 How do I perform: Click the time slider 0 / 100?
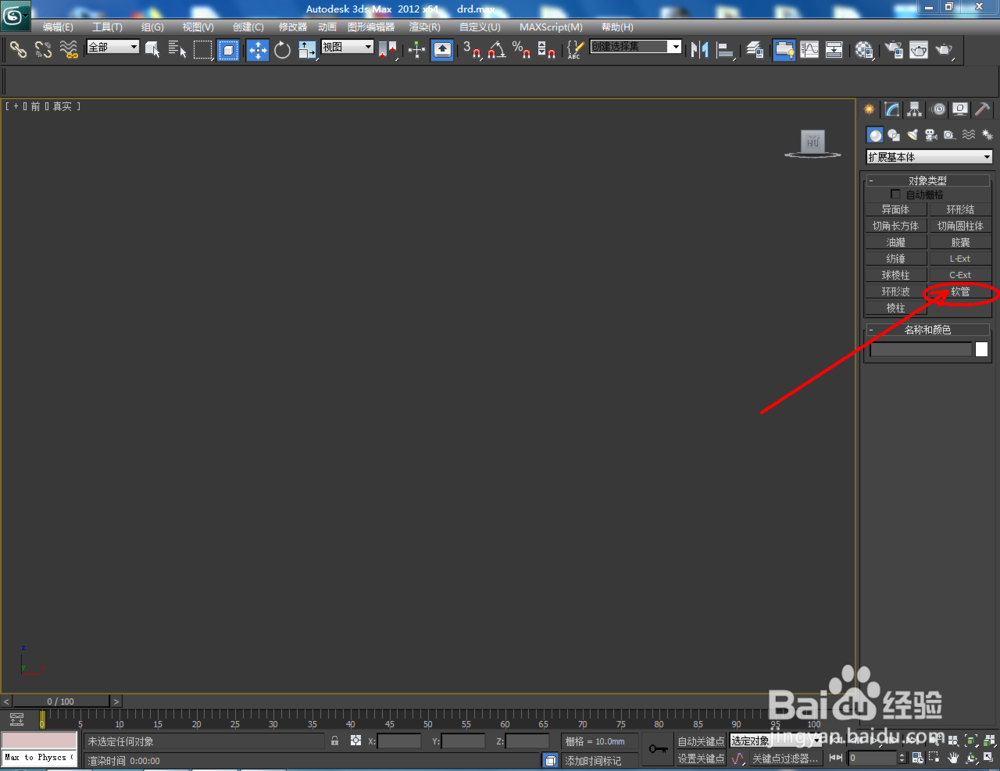(x=61, y=701)
